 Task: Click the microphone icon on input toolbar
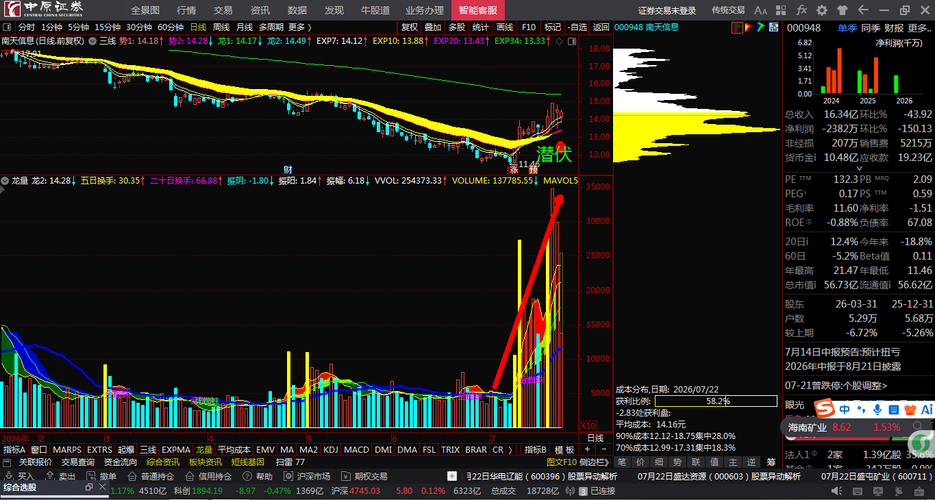coord(877,409)
